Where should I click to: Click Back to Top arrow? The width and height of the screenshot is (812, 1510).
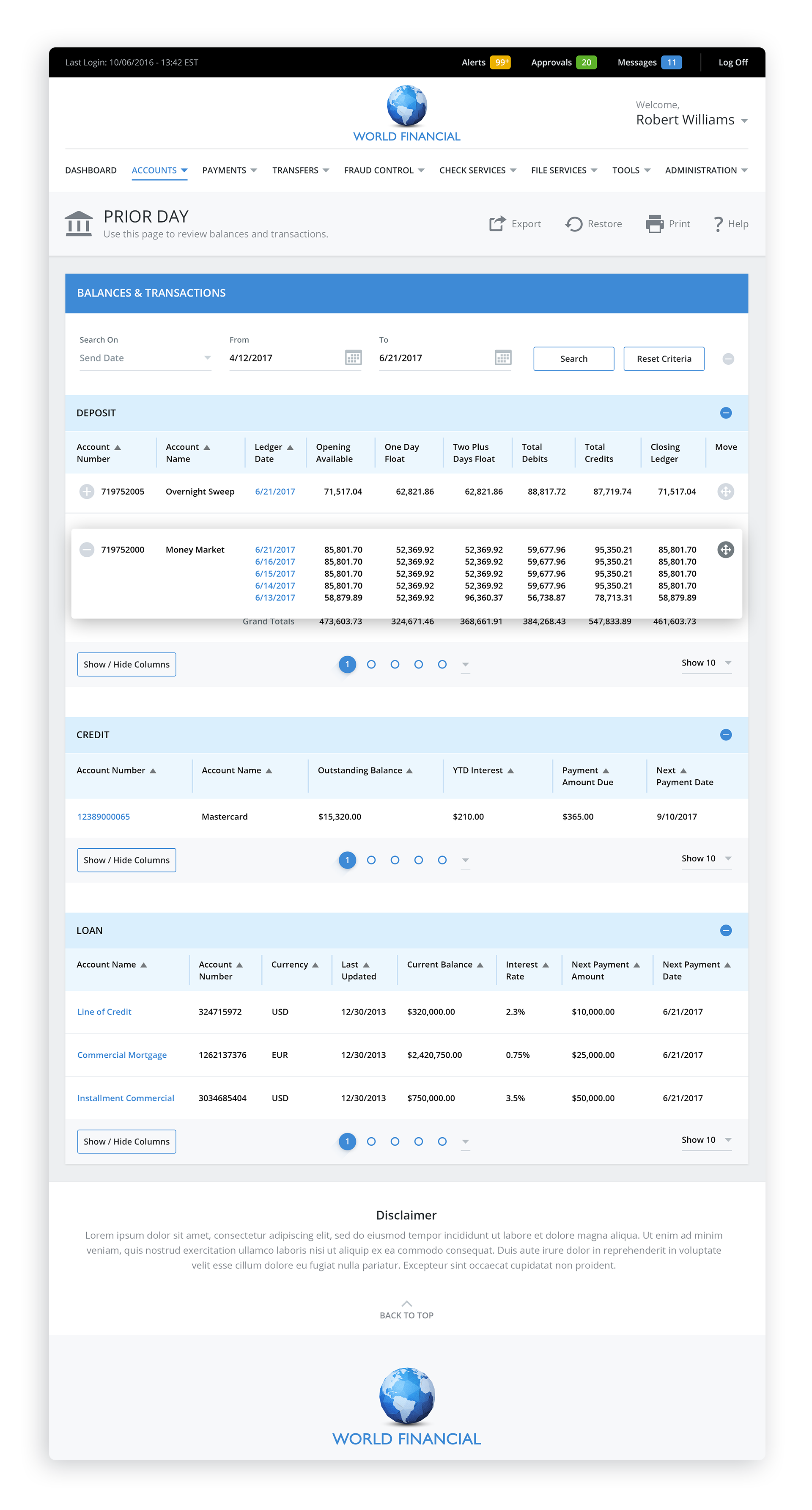406,1304
